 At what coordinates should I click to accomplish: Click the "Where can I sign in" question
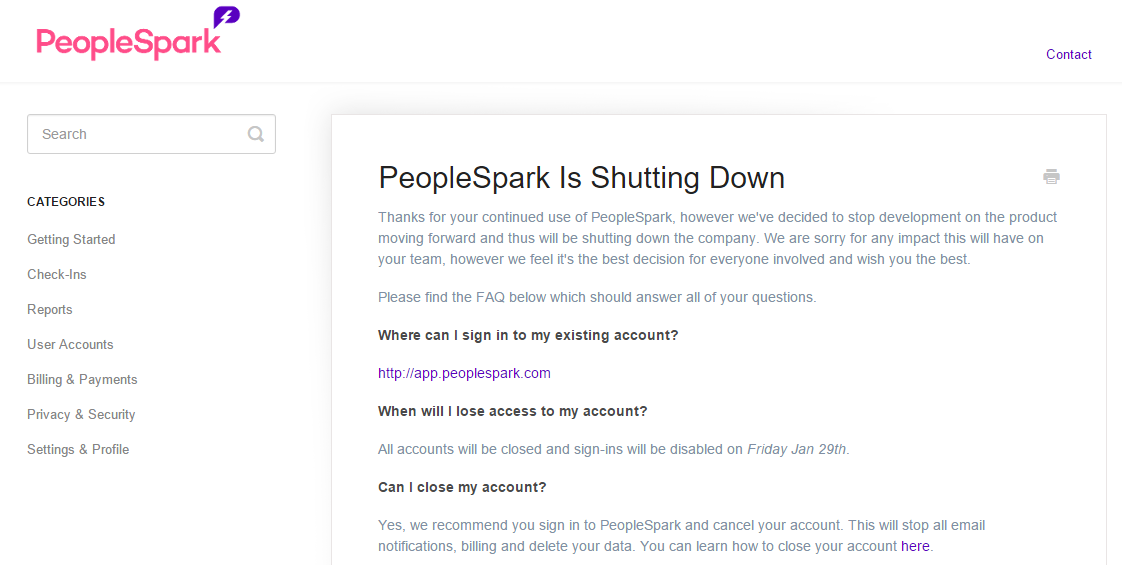528,335
